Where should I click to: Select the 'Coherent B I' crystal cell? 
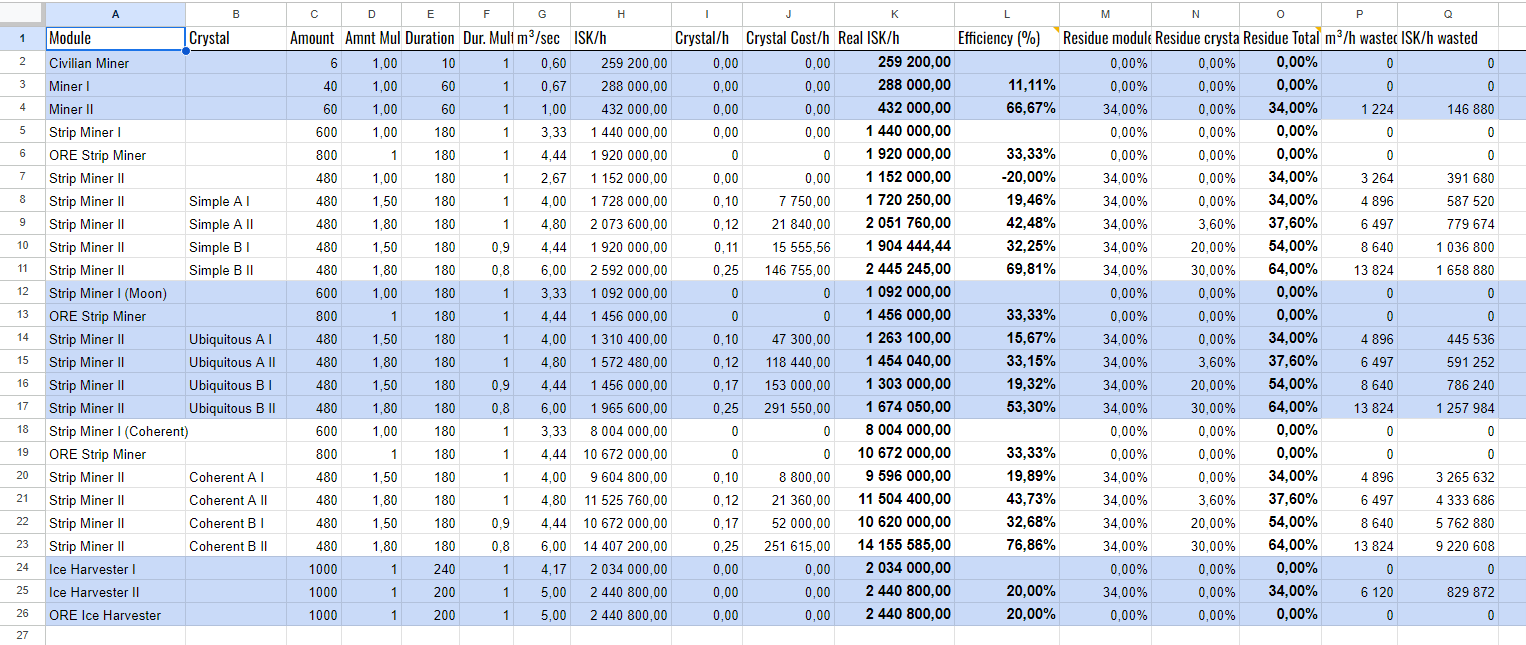pos(235,523)
